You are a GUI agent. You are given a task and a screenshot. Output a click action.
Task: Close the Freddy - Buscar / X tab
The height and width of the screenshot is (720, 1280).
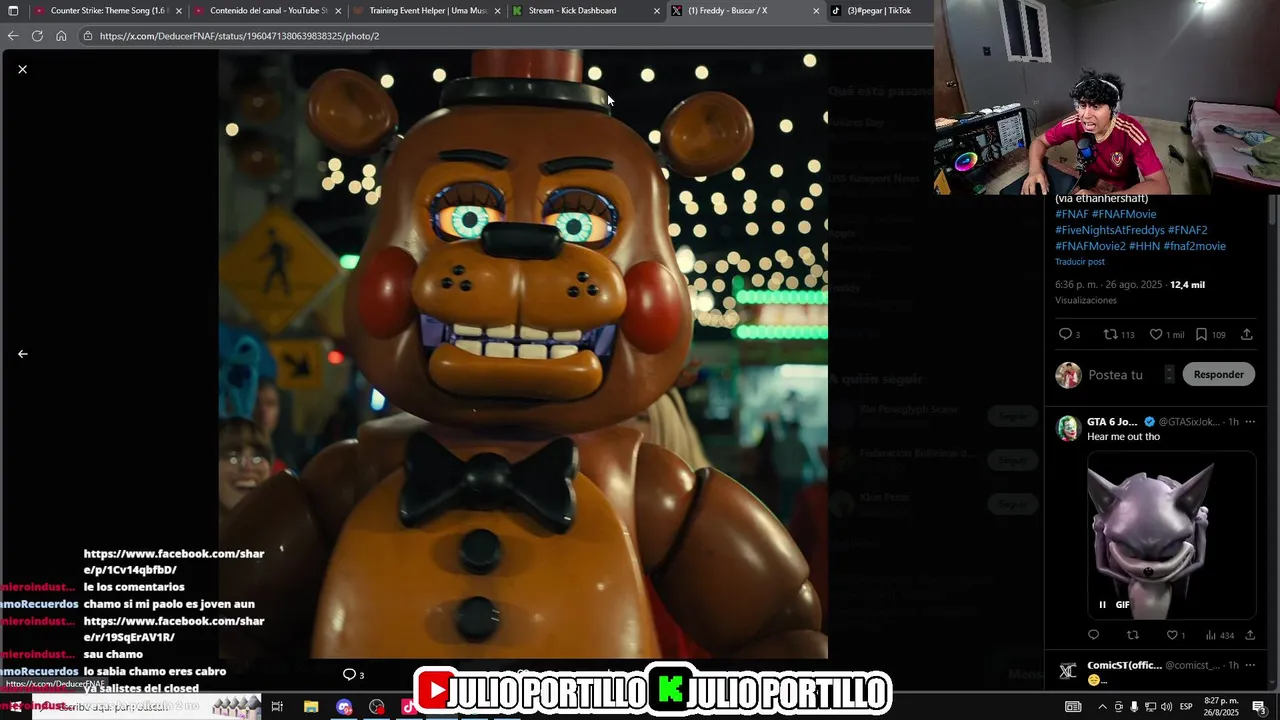[816, 11]
